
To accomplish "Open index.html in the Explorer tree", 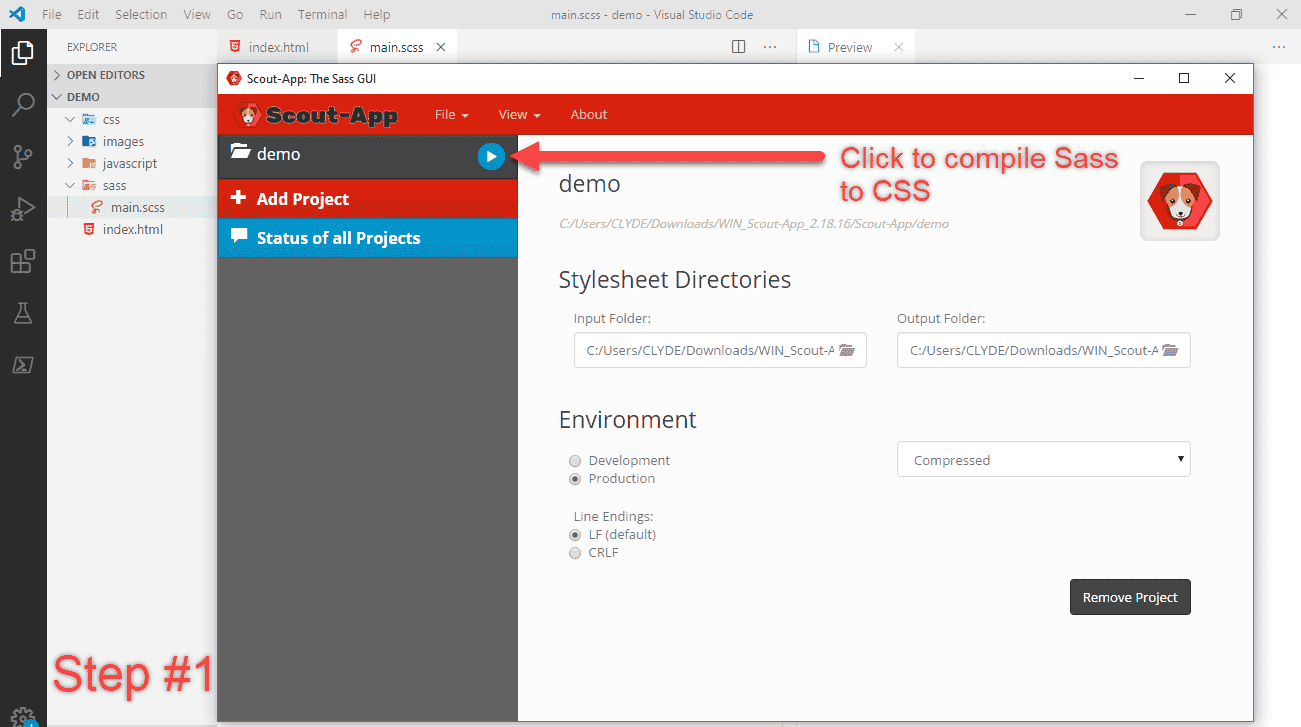I will [x=132, y=229].
